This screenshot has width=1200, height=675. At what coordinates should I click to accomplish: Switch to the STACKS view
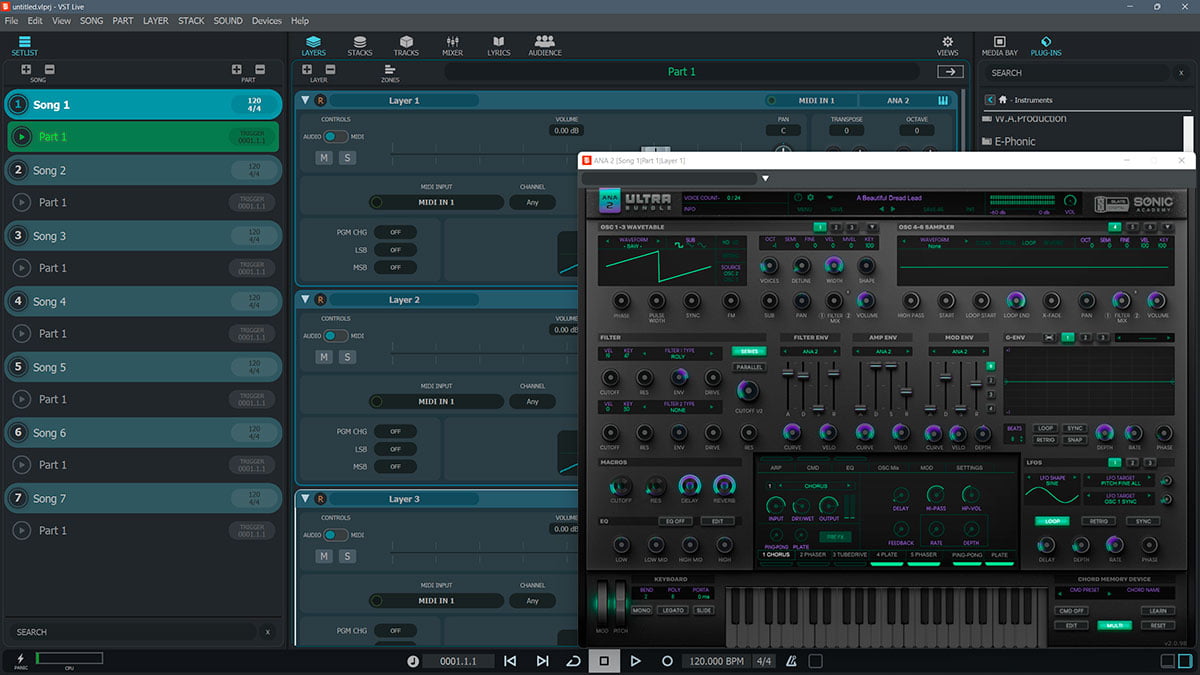(360, 45)
